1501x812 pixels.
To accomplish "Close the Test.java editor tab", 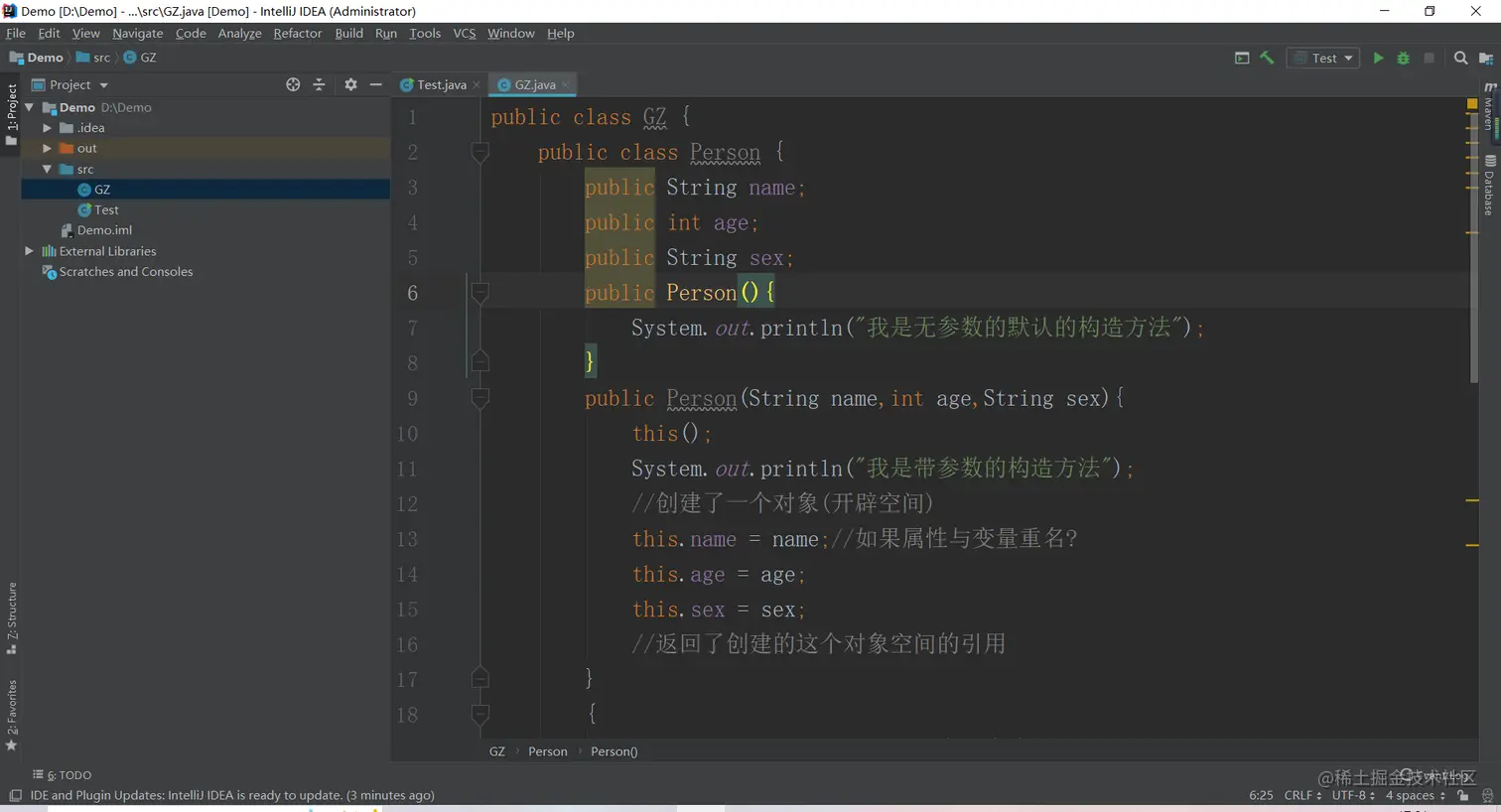I will coord(477,84).
